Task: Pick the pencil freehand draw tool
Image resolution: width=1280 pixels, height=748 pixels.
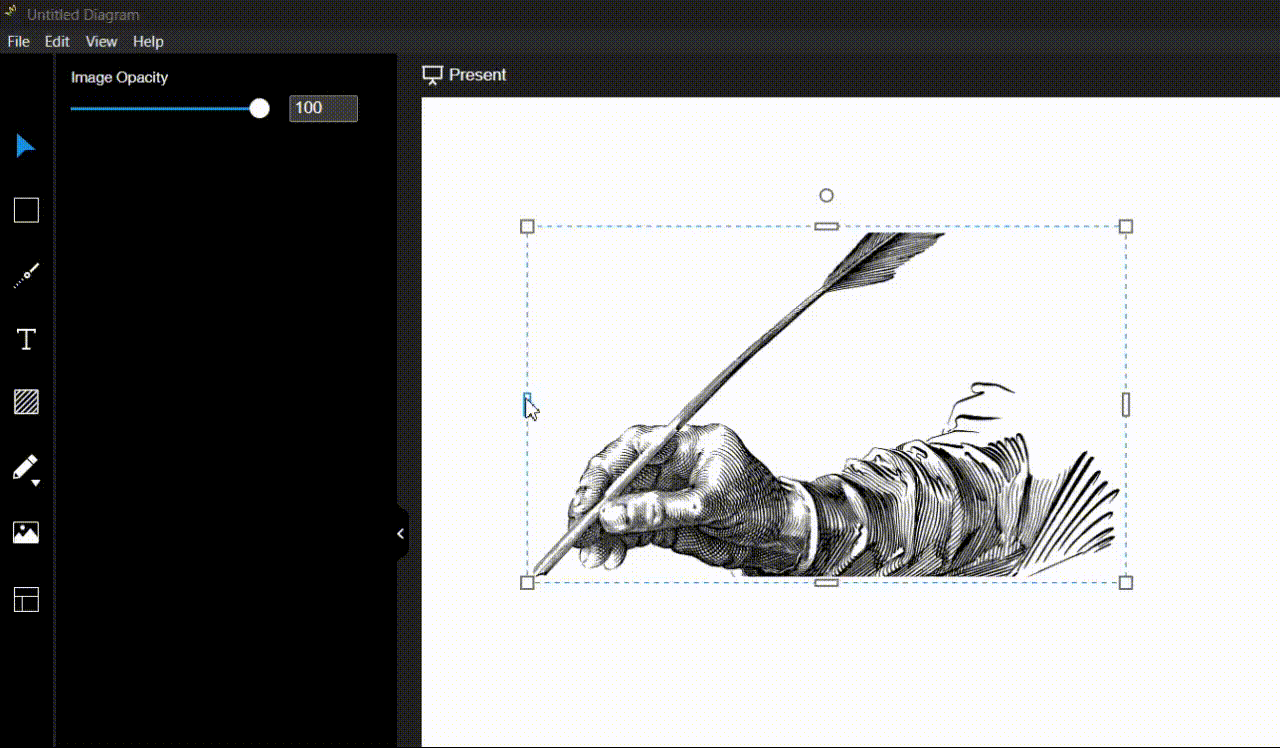Action: 24,467
